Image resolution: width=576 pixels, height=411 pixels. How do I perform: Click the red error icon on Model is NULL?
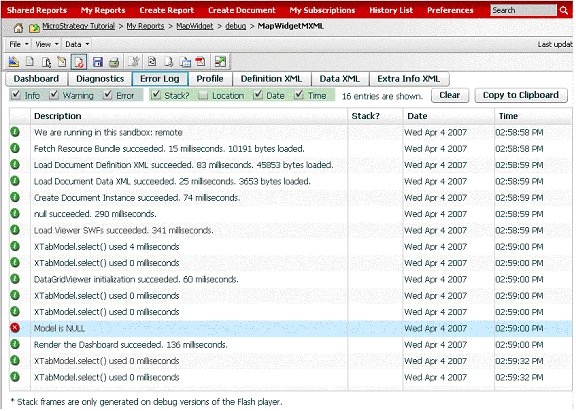click(15, 328)
